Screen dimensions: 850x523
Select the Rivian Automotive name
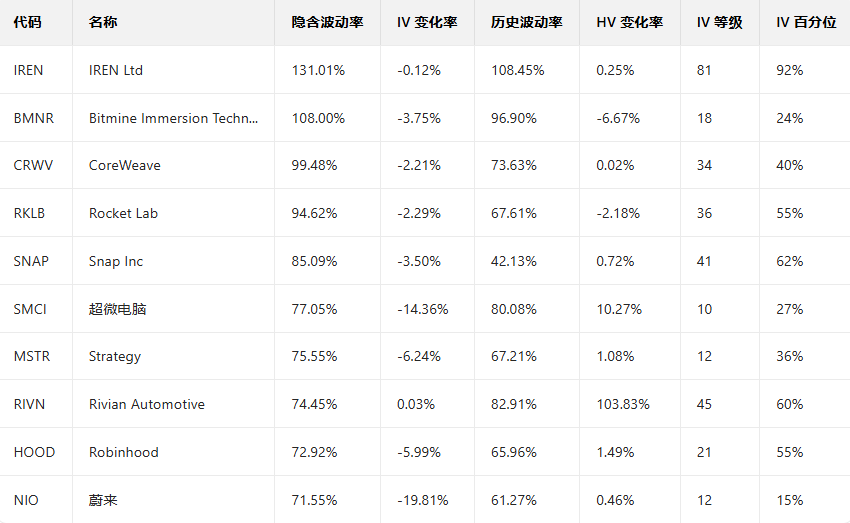[146, 404]
